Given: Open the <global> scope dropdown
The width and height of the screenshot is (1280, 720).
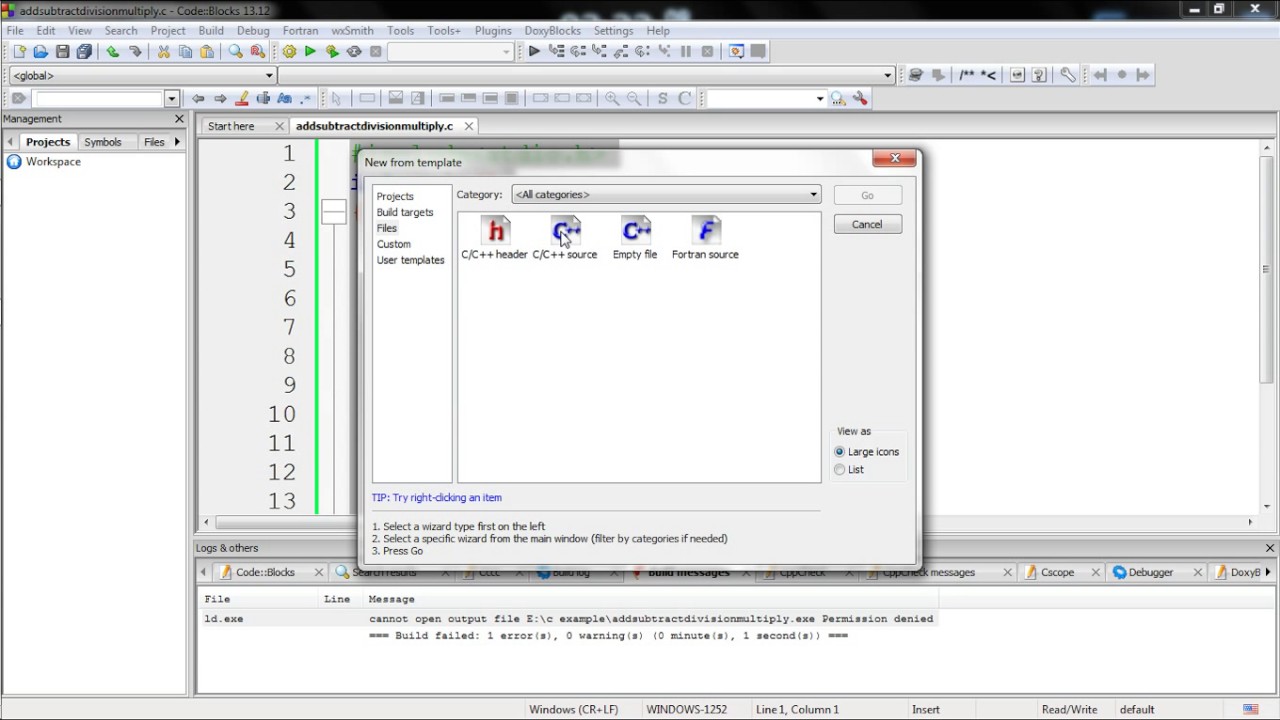Looking at the screenshot, I should click(142, 75).
